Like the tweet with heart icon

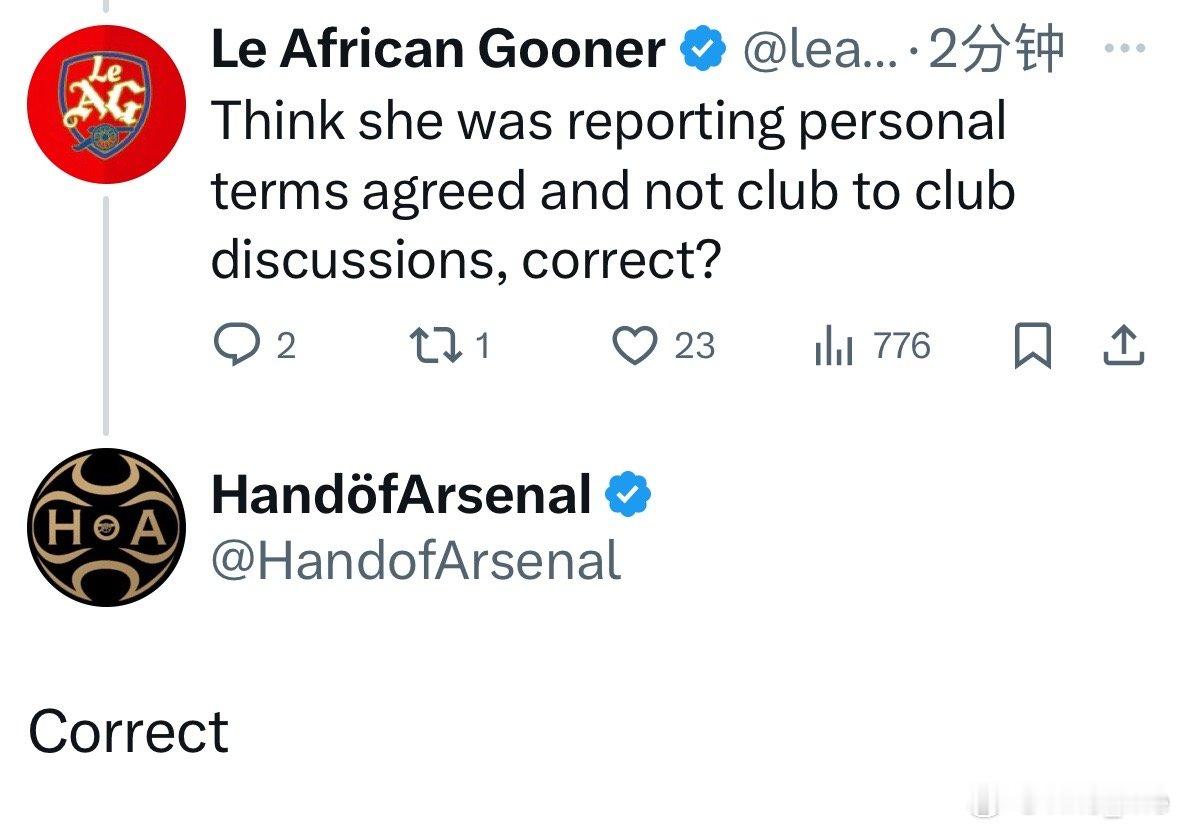point(635,345)
